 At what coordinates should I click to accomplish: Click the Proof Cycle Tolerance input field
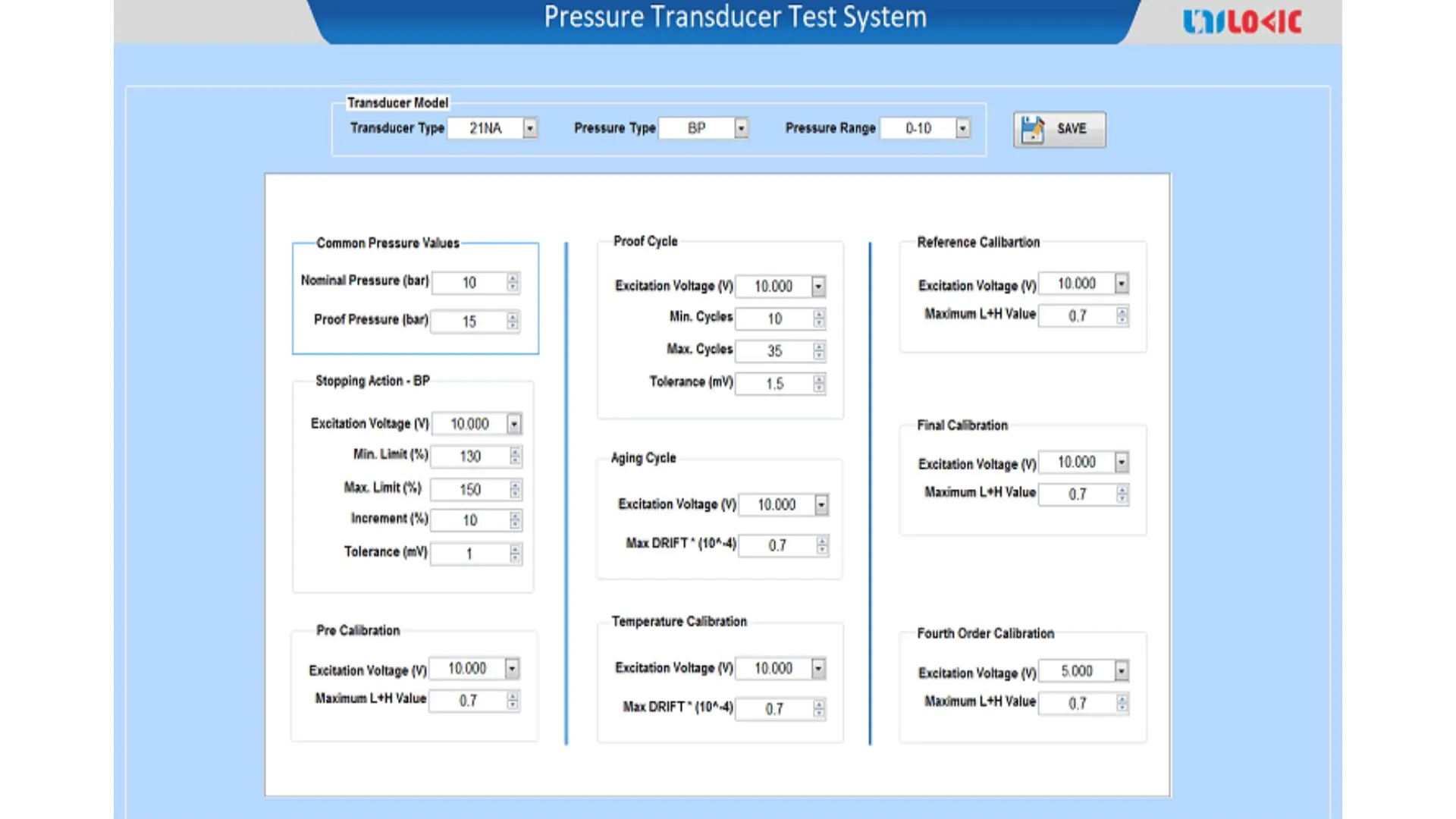tap(774, 384)
